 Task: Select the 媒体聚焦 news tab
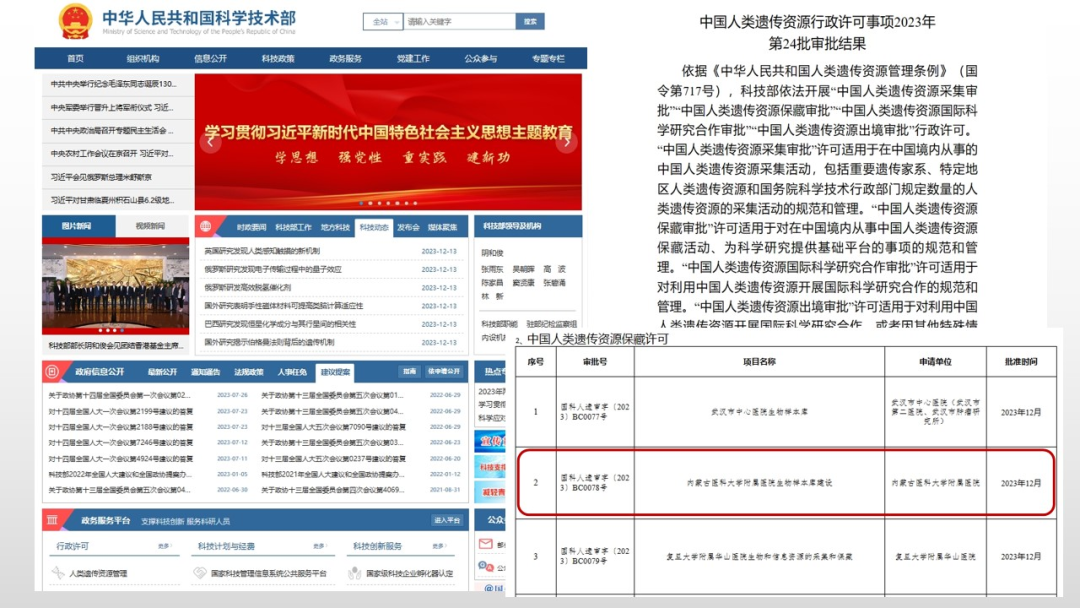442,227
